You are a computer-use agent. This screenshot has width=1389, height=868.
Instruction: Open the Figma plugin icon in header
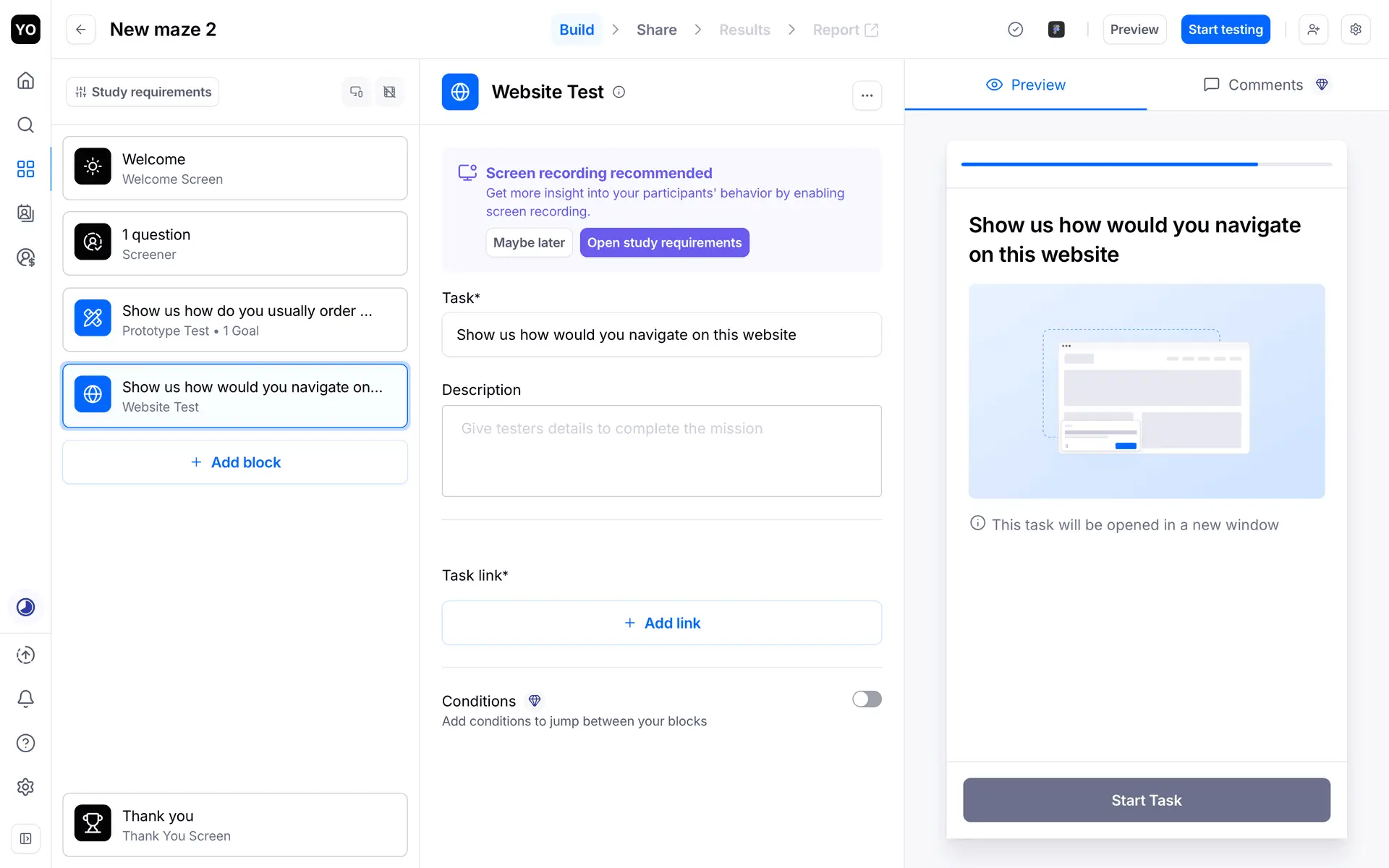tap(1056, 30)
